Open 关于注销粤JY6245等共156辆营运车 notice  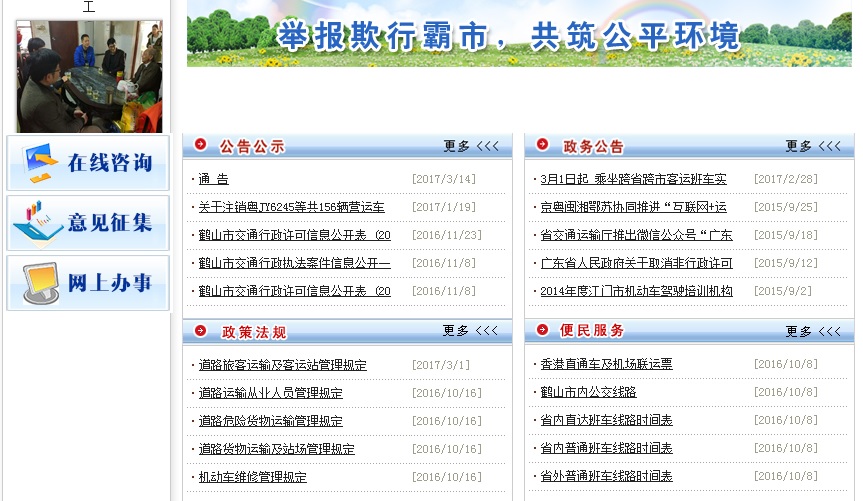click(x=291, y=207)
